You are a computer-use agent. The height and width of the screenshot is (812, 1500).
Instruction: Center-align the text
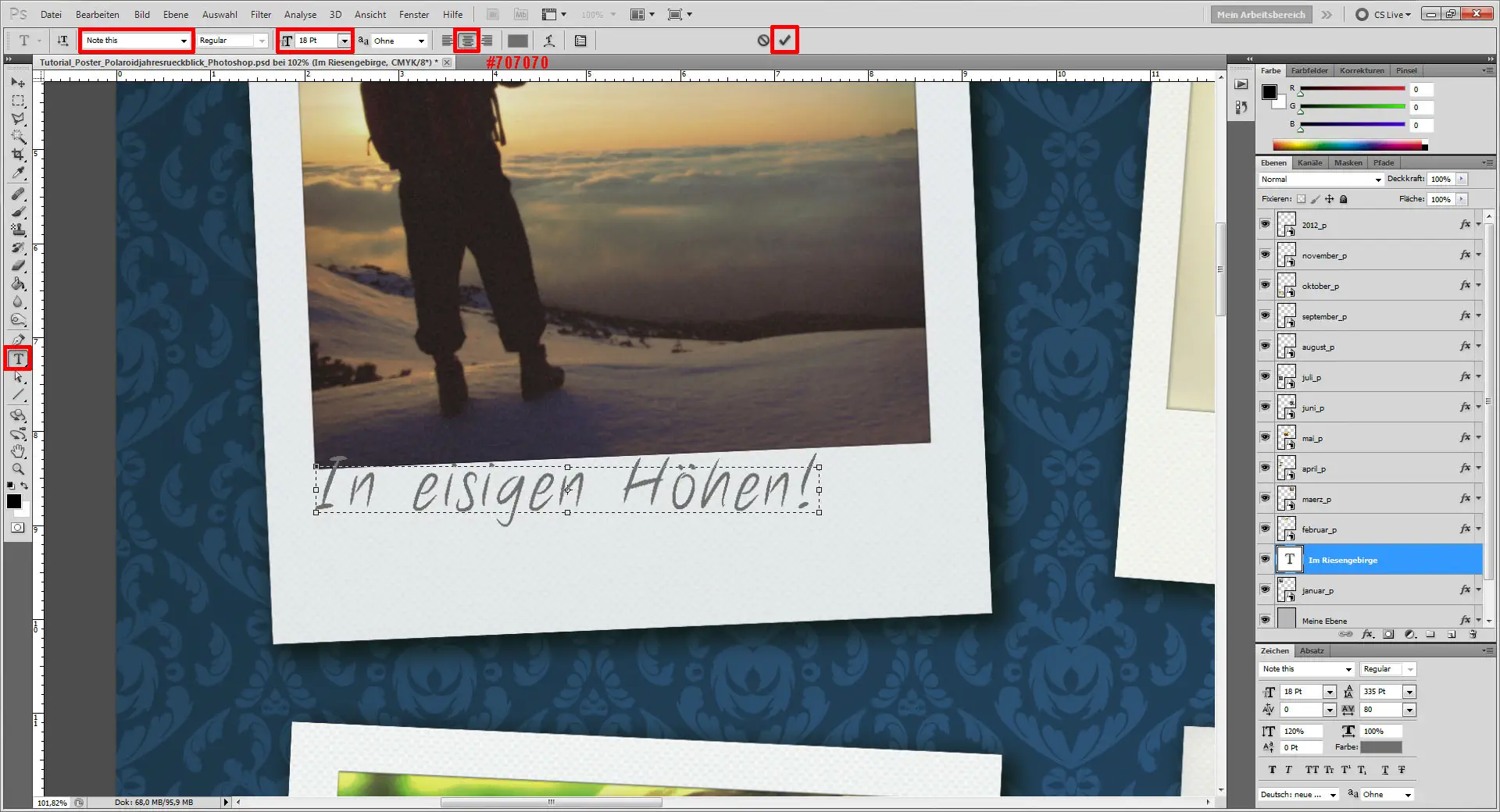pyautogui.click(x=467, y=41)
